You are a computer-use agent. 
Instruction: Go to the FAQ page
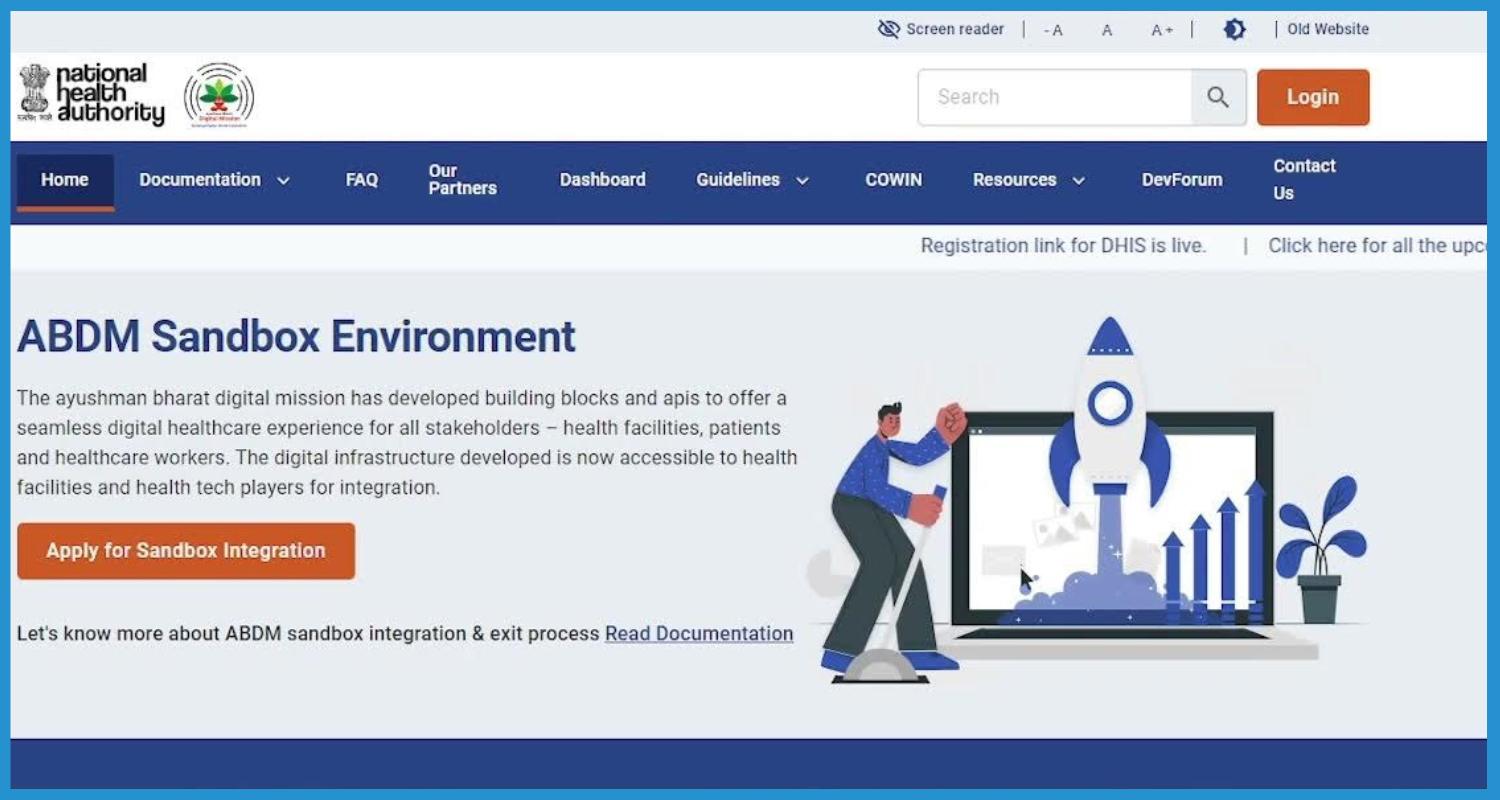362,180
